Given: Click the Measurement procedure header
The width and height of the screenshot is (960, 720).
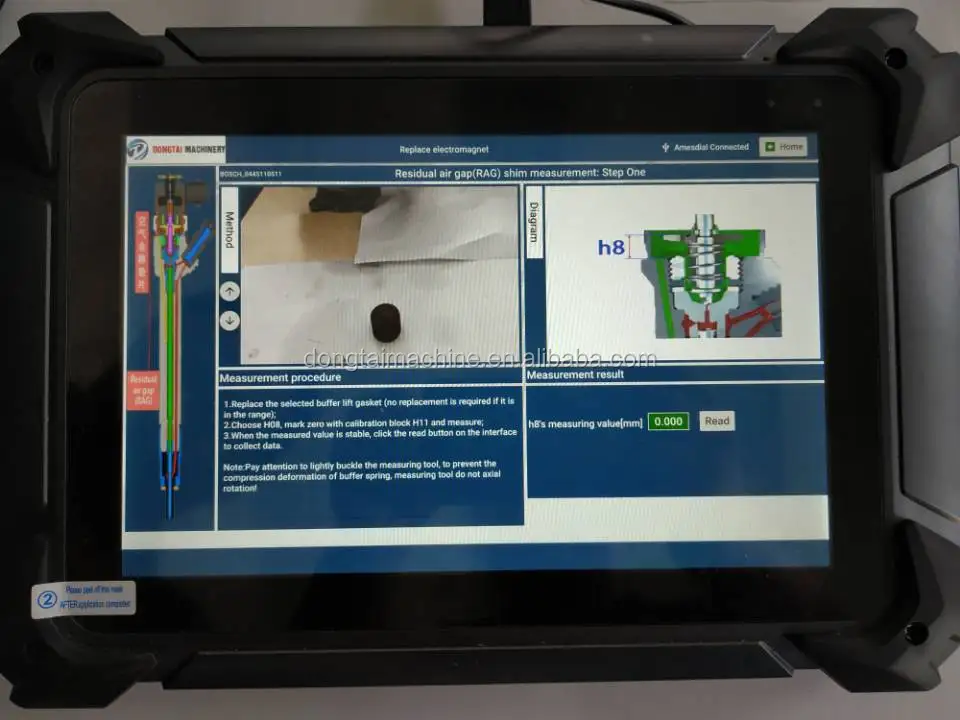Looking at the screenshot, I should pyautogui.click(x=280, y=378).
